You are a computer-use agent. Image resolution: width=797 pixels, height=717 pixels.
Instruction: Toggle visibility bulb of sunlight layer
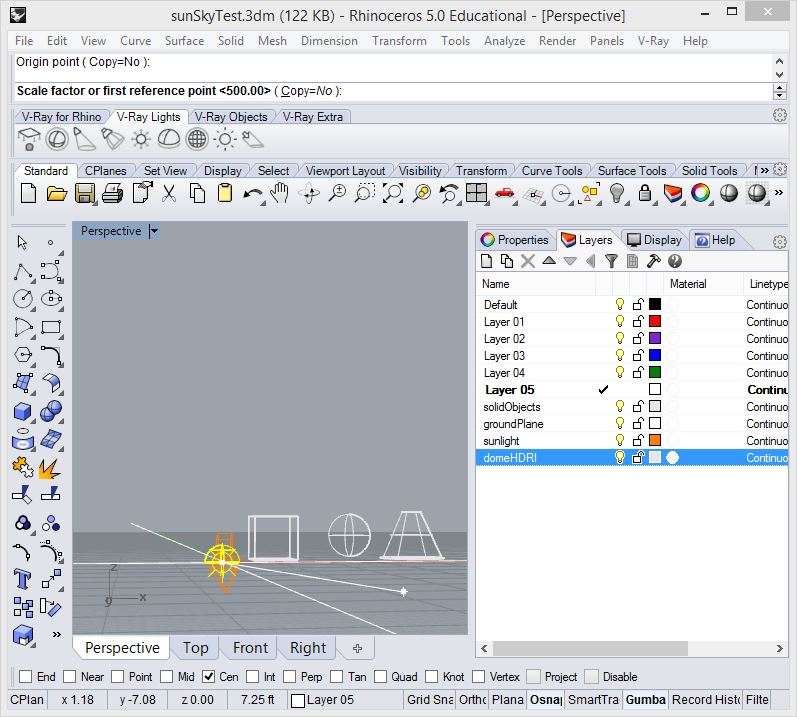(620, 440)
